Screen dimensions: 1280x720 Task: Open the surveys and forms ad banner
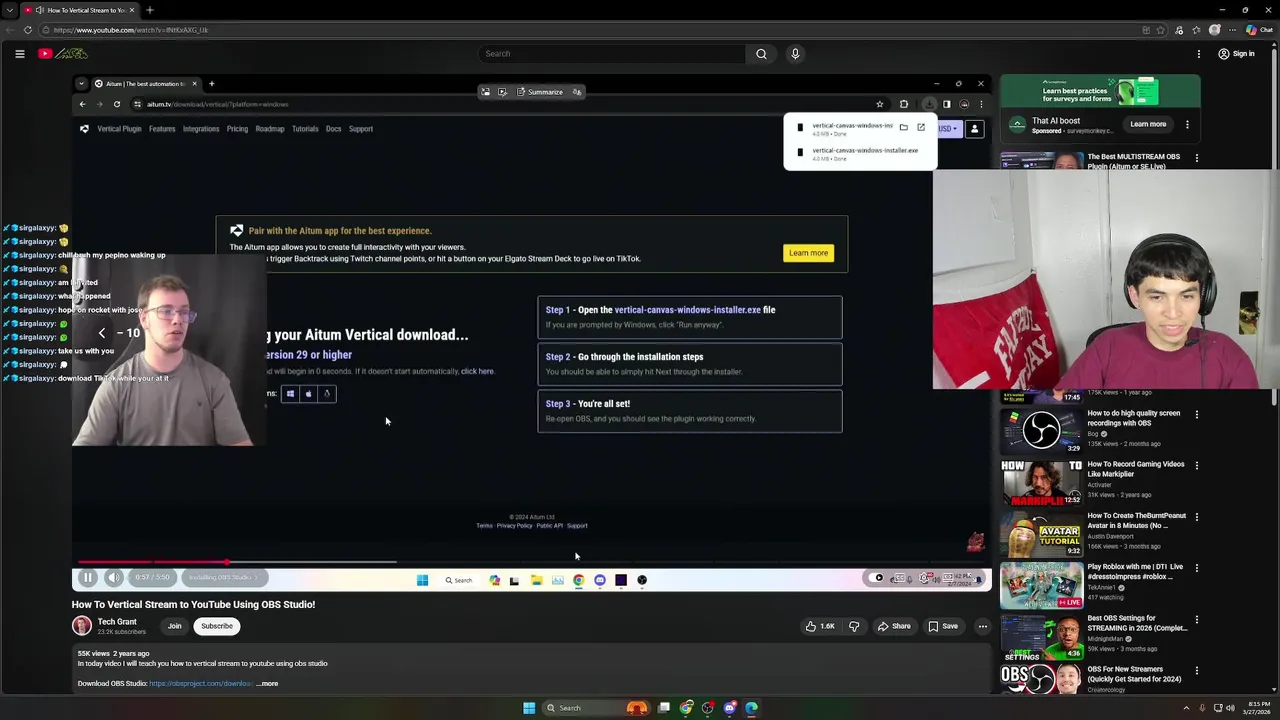[x=1100, y=91]
